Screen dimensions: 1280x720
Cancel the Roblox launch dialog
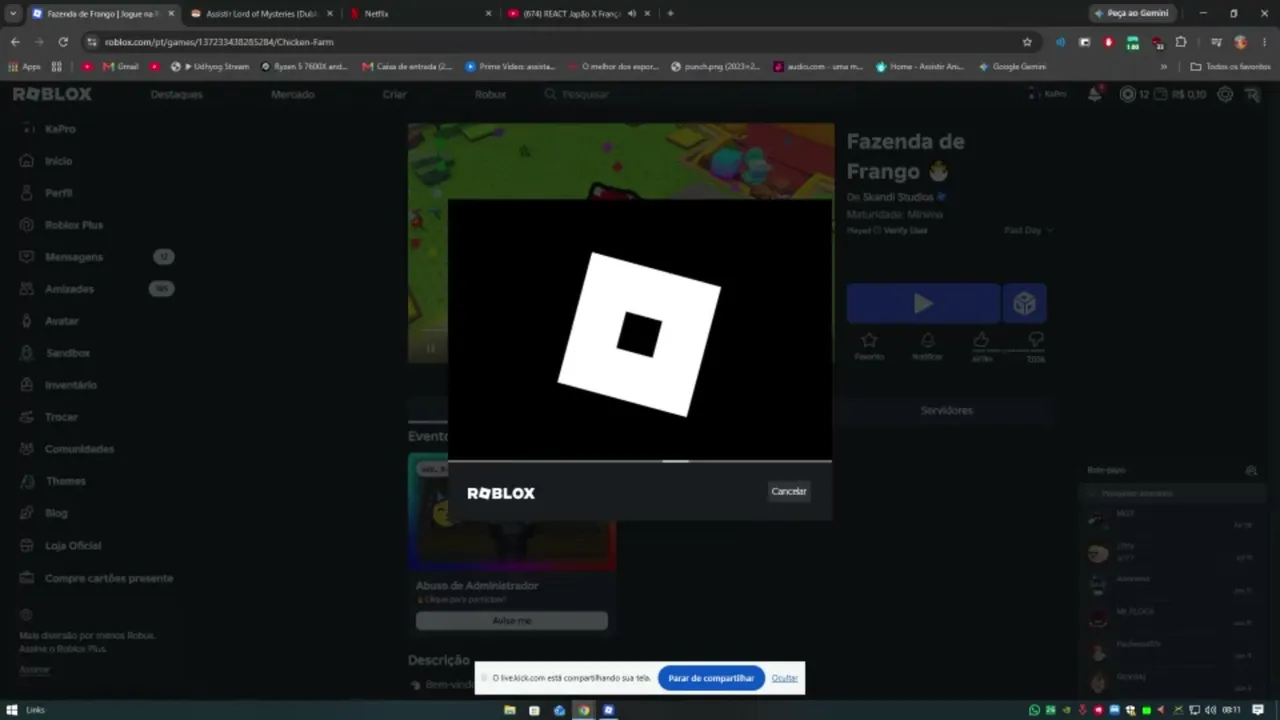[x=788, y=491]
